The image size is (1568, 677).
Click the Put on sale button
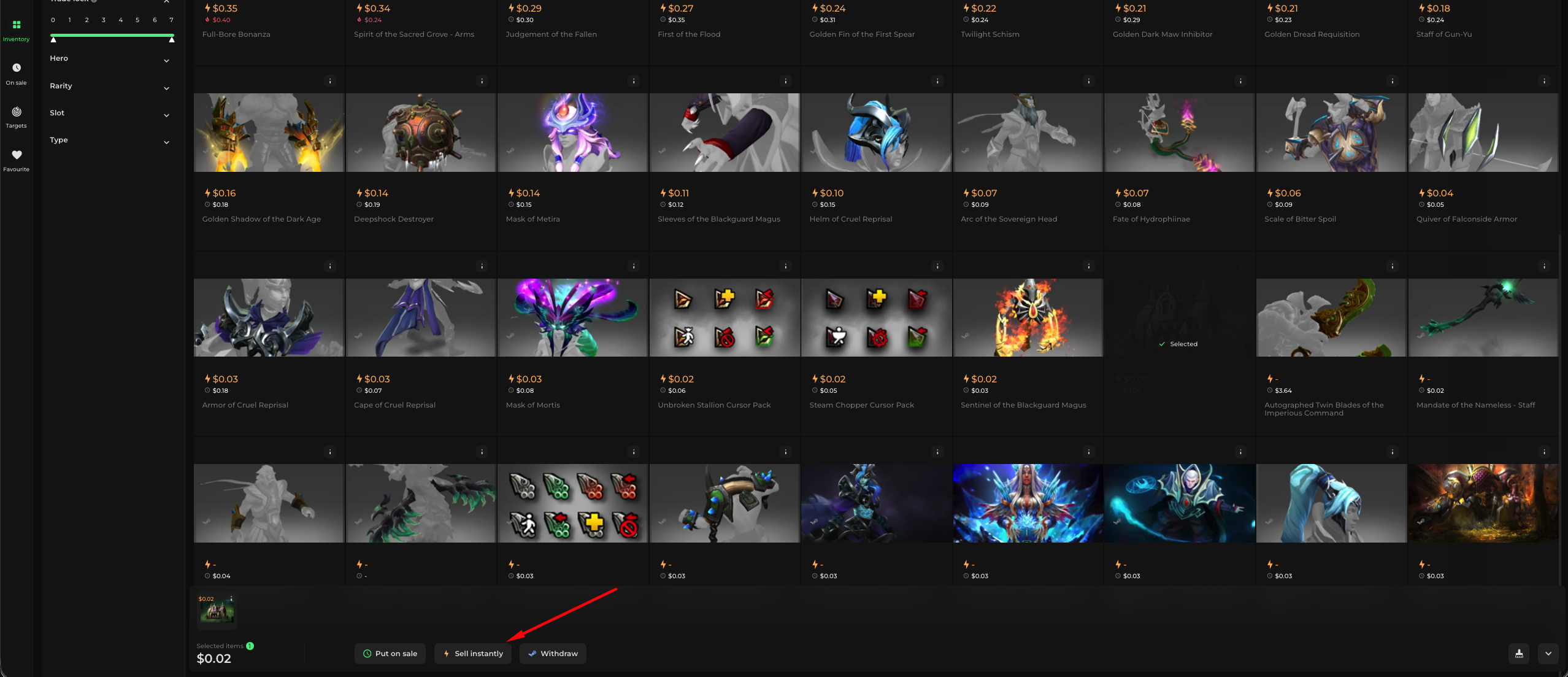(x=390, y=654)
